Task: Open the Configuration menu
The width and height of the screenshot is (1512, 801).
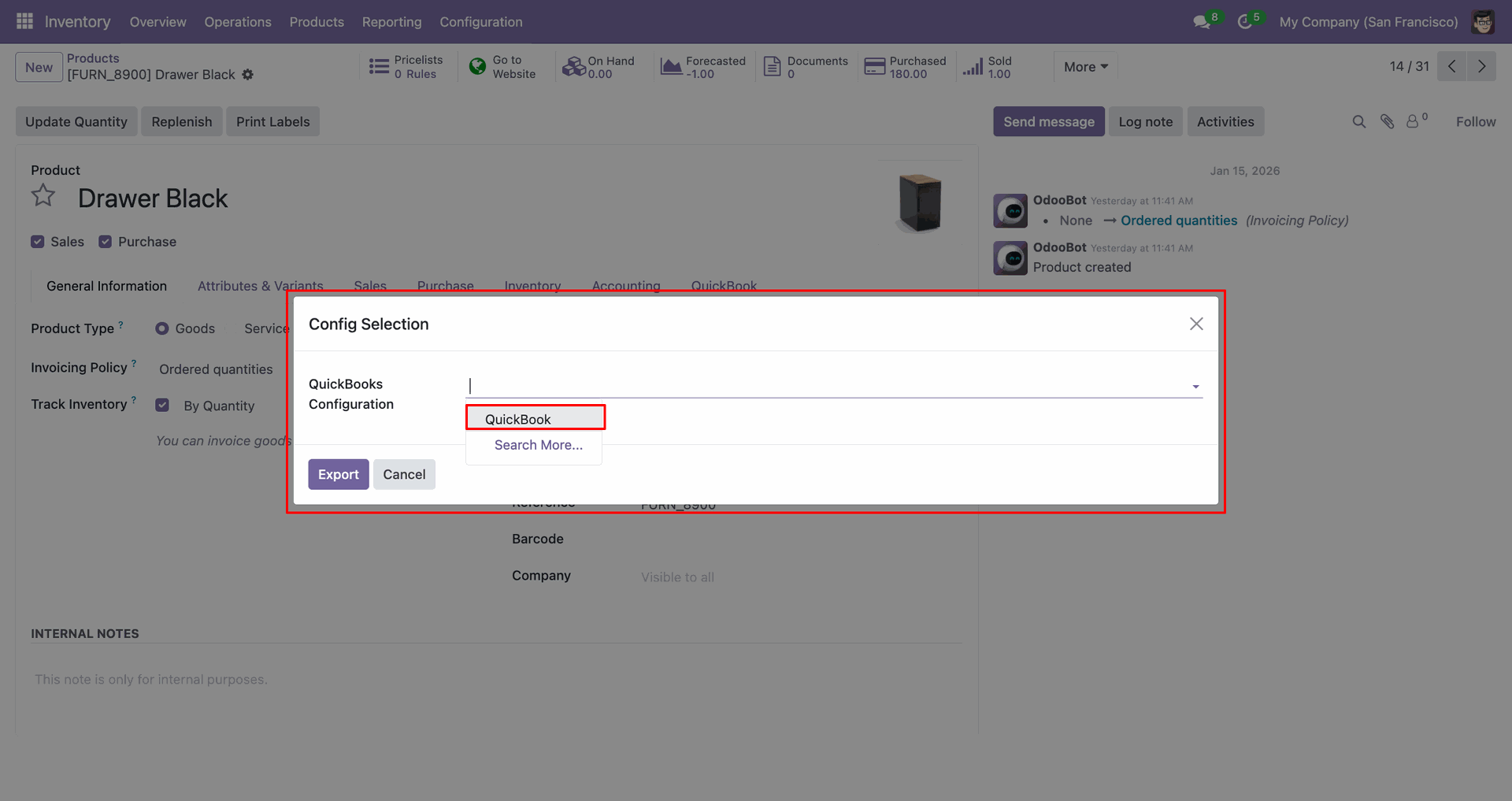Action: pos(481,22)
